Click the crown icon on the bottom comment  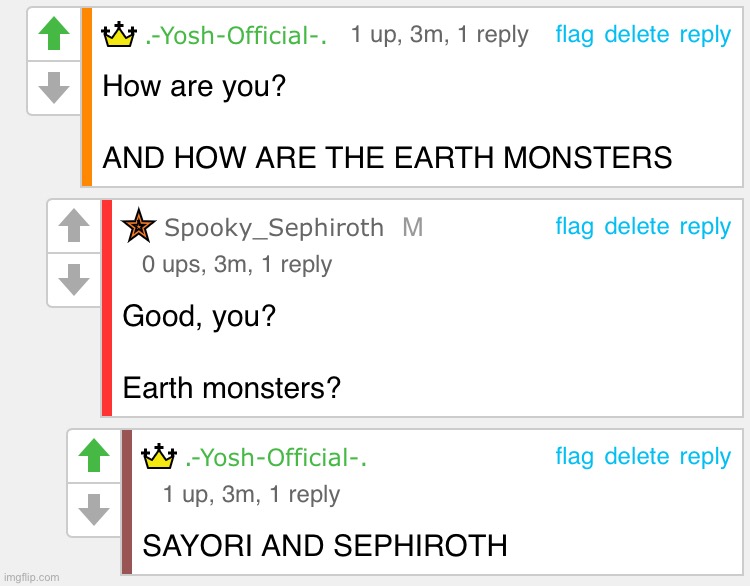(x=159, y=457)
